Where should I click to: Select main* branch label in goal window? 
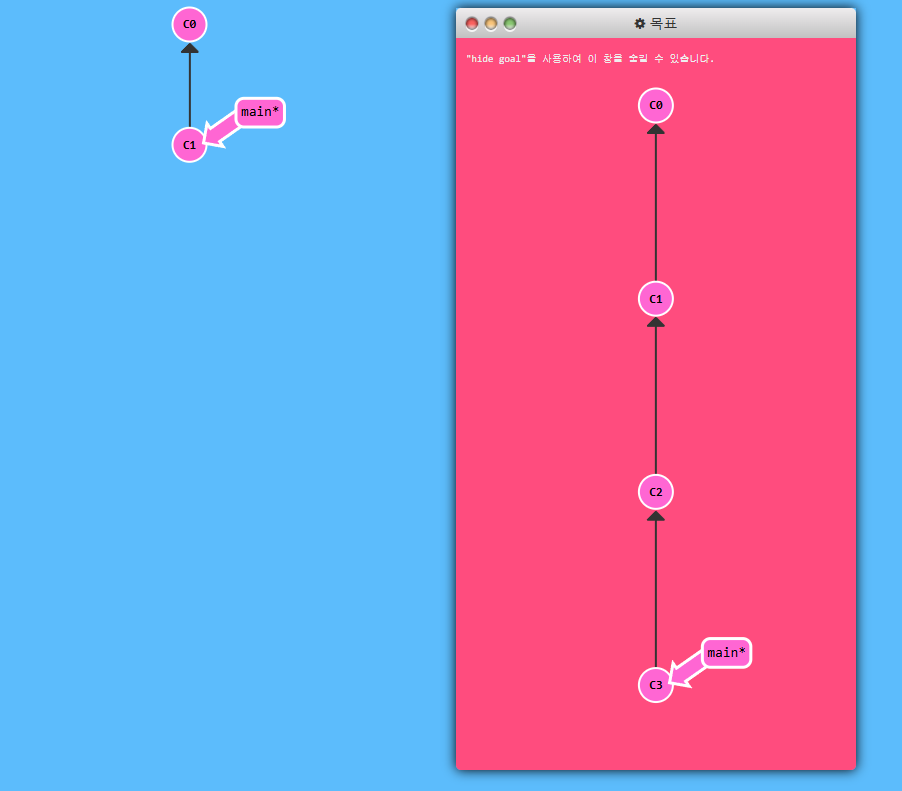(727, 653)
